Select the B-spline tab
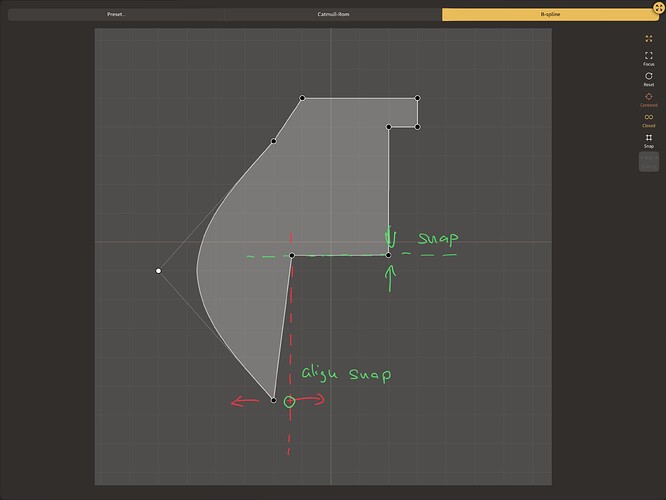The height and width of the screenshot is (500, 666). point(550,14)
